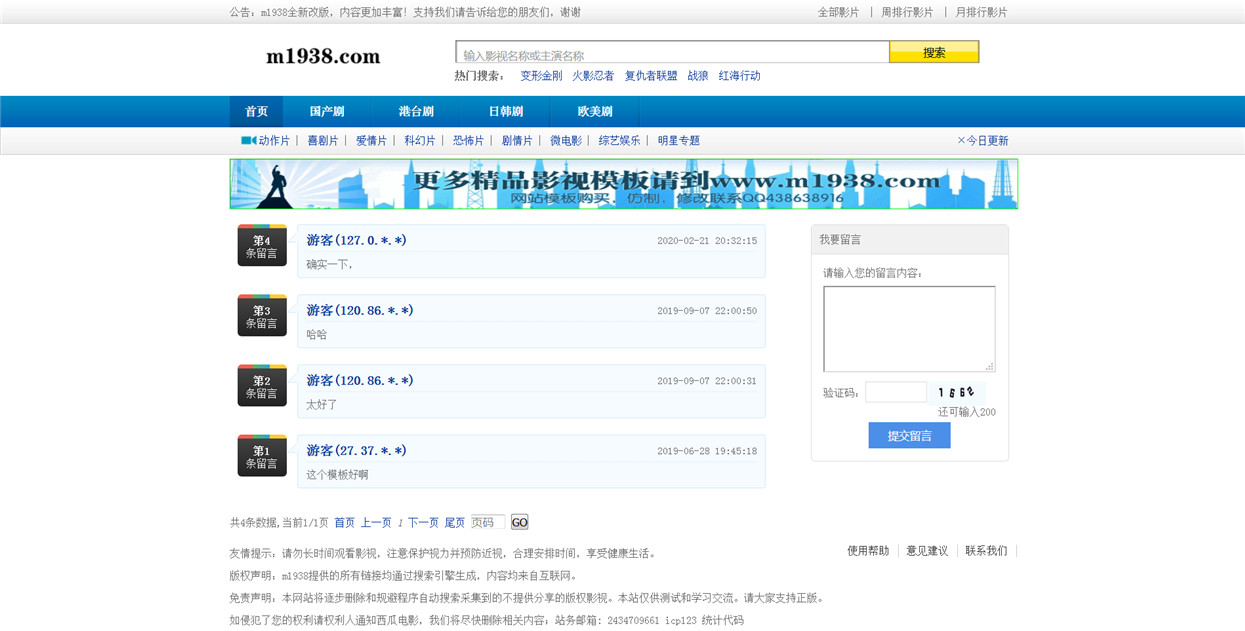This screenshot has width=1245, height=631.
Task: Select the 日韩剧 navigation tab
Action: (x=506, y=112)
